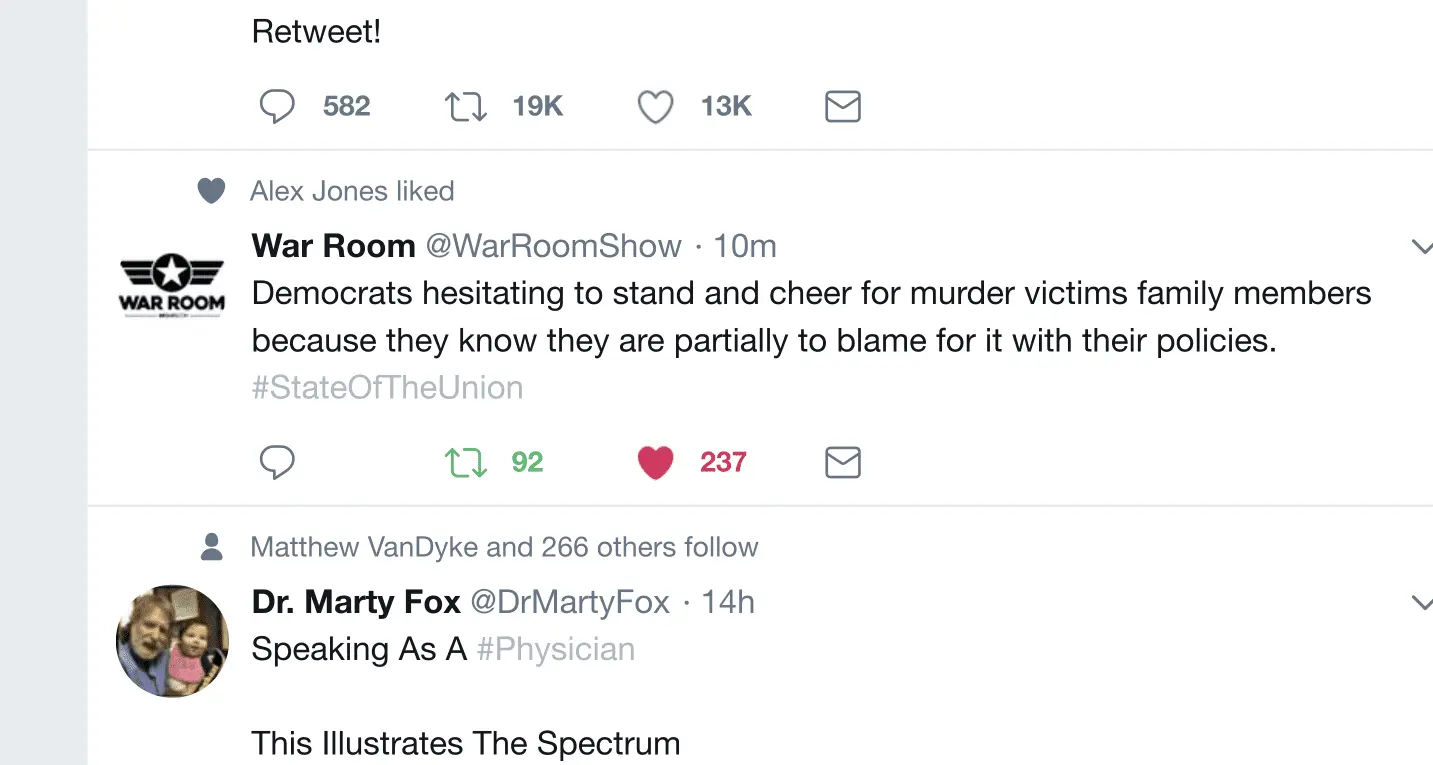The height and width of the screenshot is (765, 1433).
Task: Undo retweet on War Room tweet
Action: 465,462
